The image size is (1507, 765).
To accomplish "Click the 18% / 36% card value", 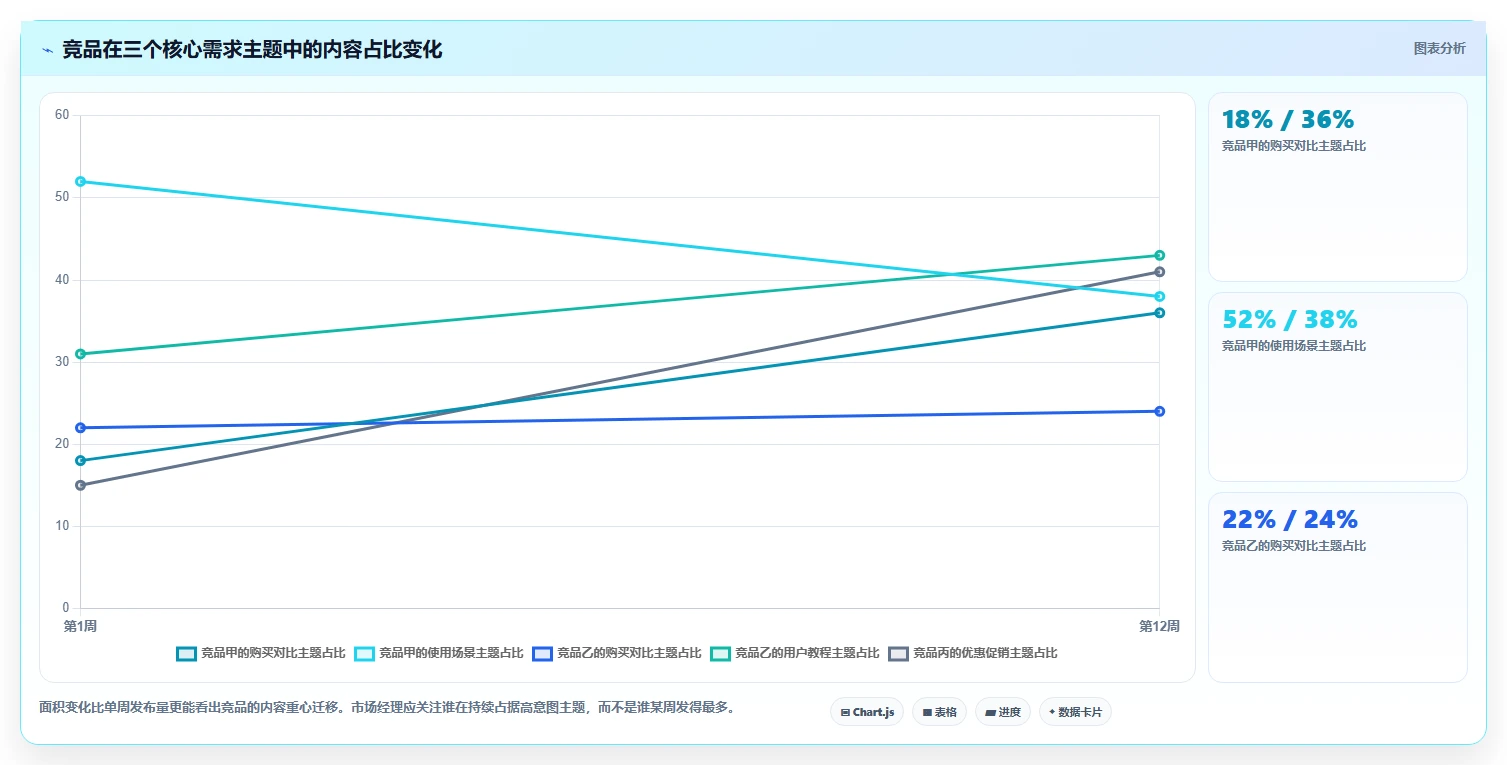I will point(1288,119).
